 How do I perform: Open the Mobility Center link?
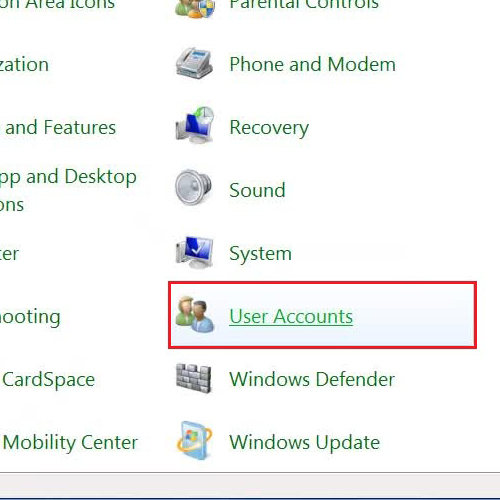tap(70, 443)
